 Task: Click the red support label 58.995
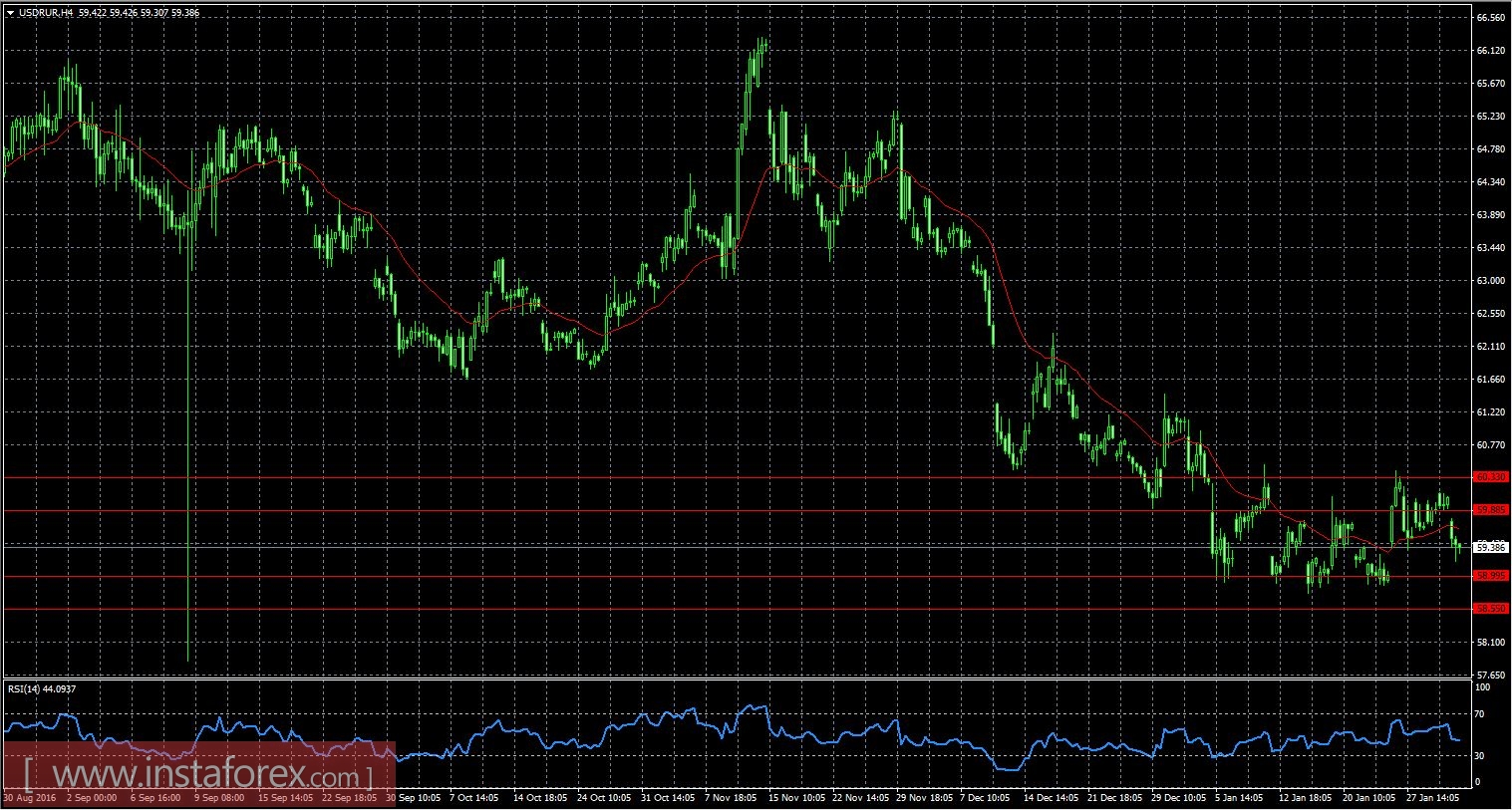coord(1492,576)
